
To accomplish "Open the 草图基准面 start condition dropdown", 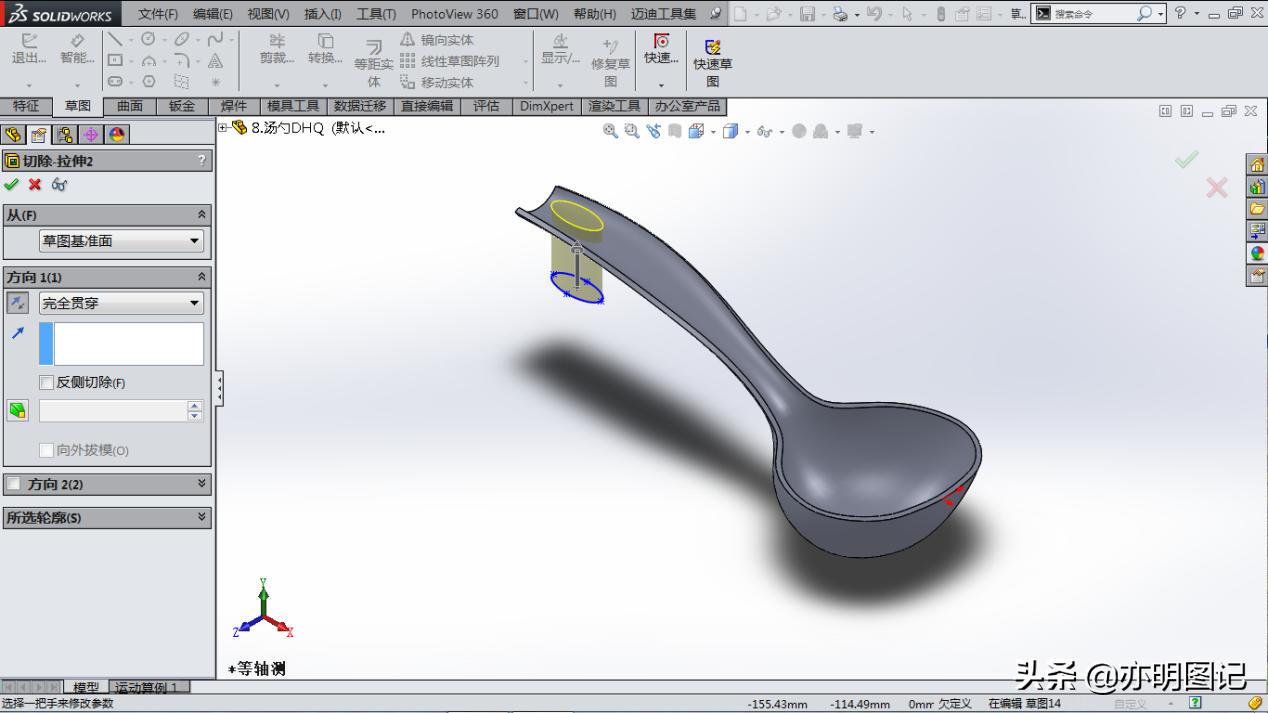I will 193,240.
